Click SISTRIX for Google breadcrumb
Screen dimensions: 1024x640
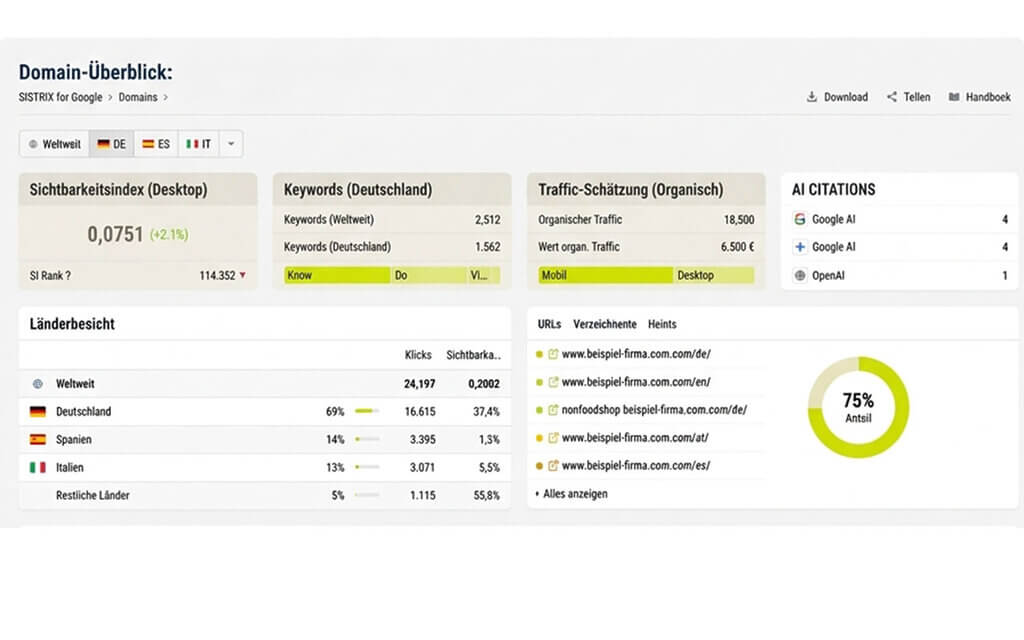coord(60,97)
